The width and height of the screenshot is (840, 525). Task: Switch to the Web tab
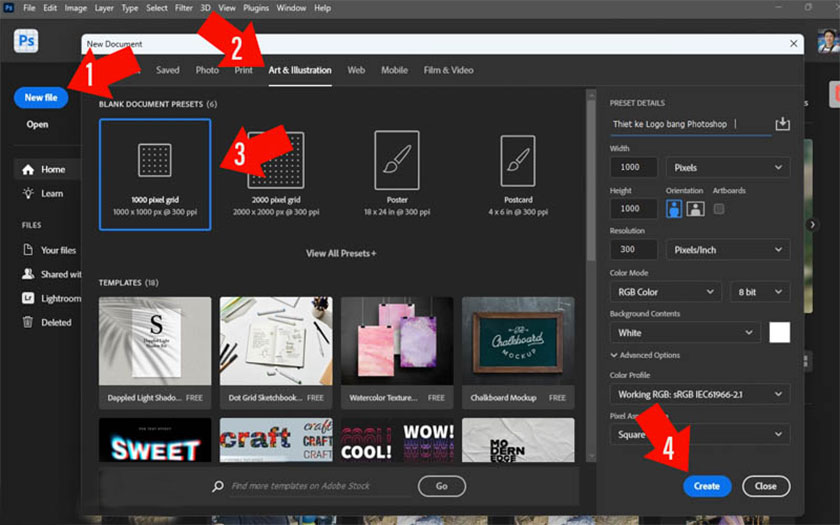(356, 70)
